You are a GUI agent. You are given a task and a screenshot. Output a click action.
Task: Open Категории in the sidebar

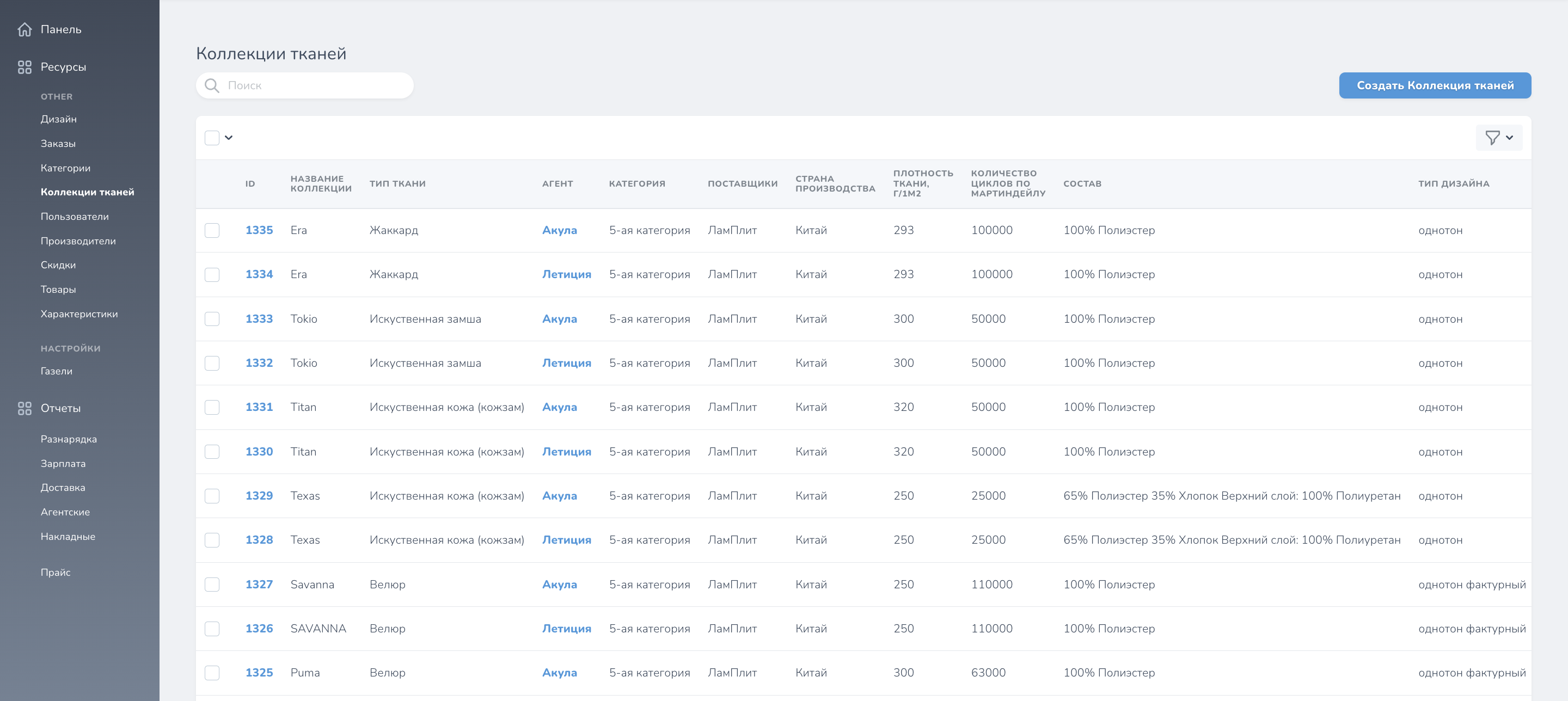point(65,168)
